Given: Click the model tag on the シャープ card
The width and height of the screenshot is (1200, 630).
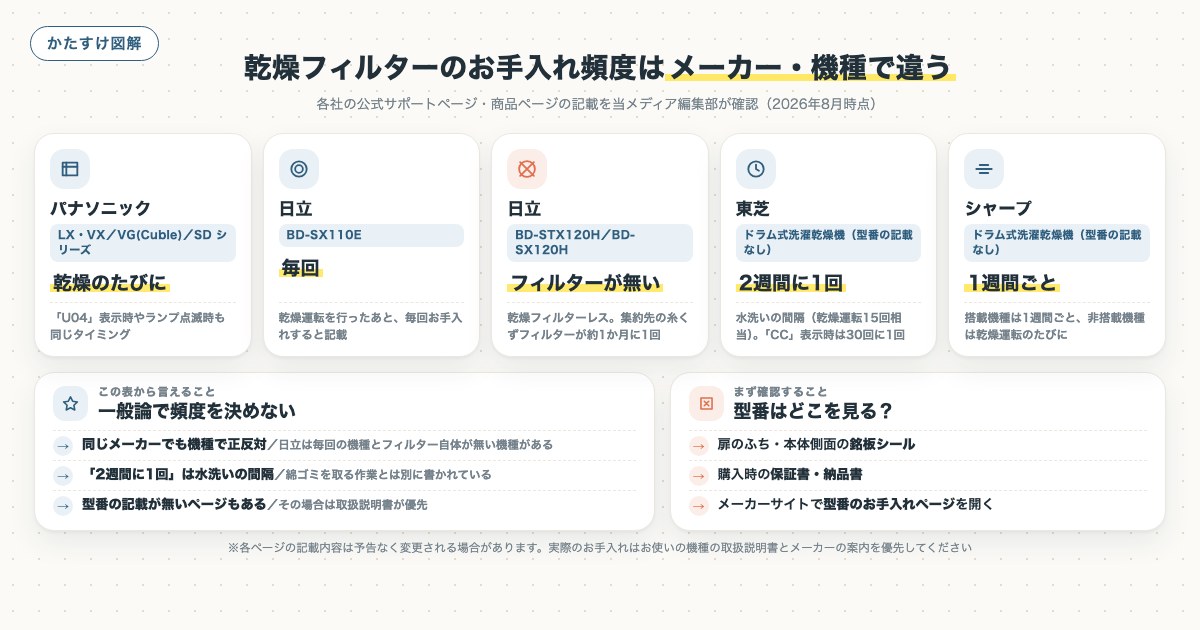Looking at the screenshot, I should click(1057, 243).
